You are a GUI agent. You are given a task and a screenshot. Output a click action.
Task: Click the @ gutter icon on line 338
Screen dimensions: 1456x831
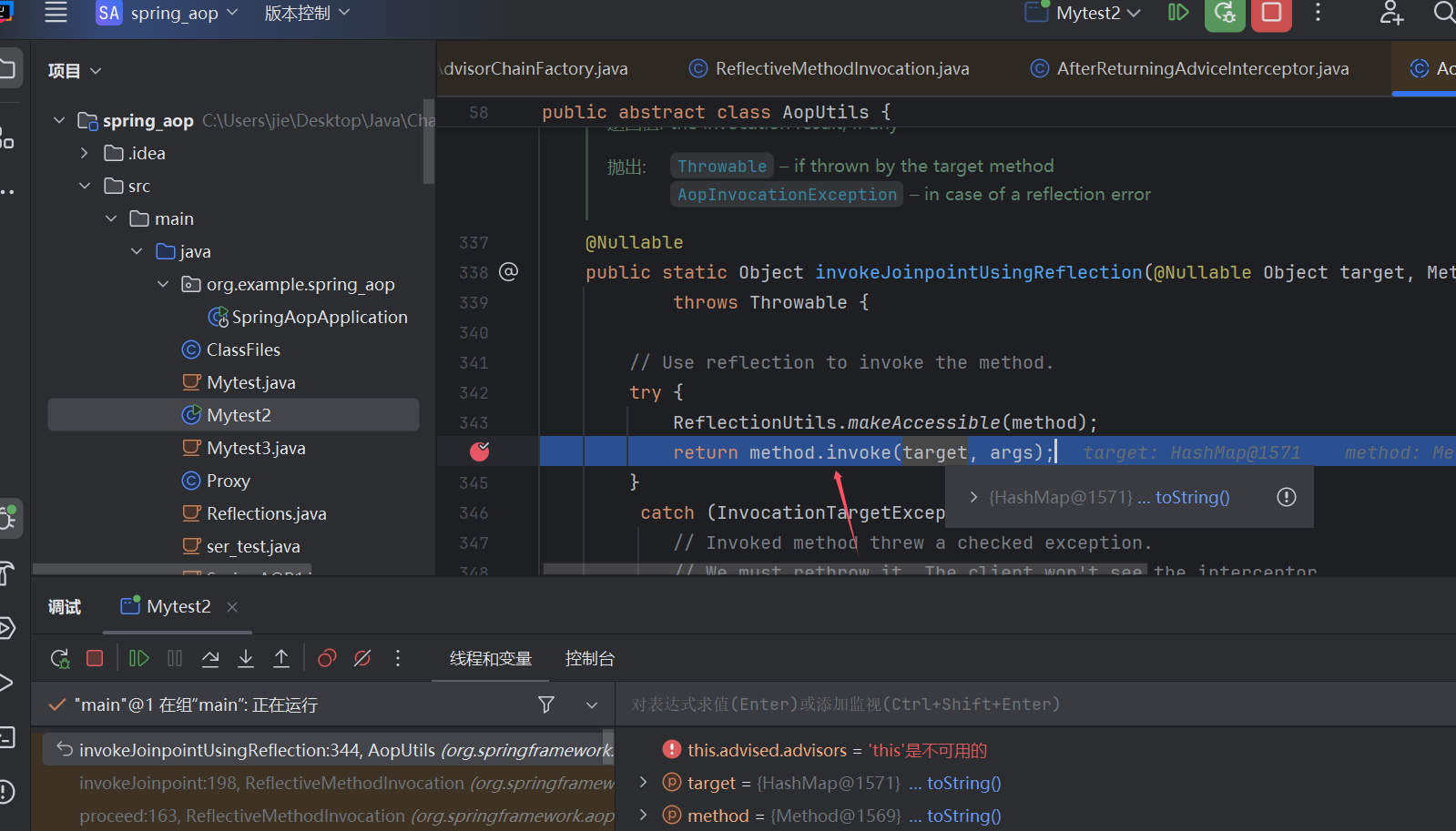point(509,271)
